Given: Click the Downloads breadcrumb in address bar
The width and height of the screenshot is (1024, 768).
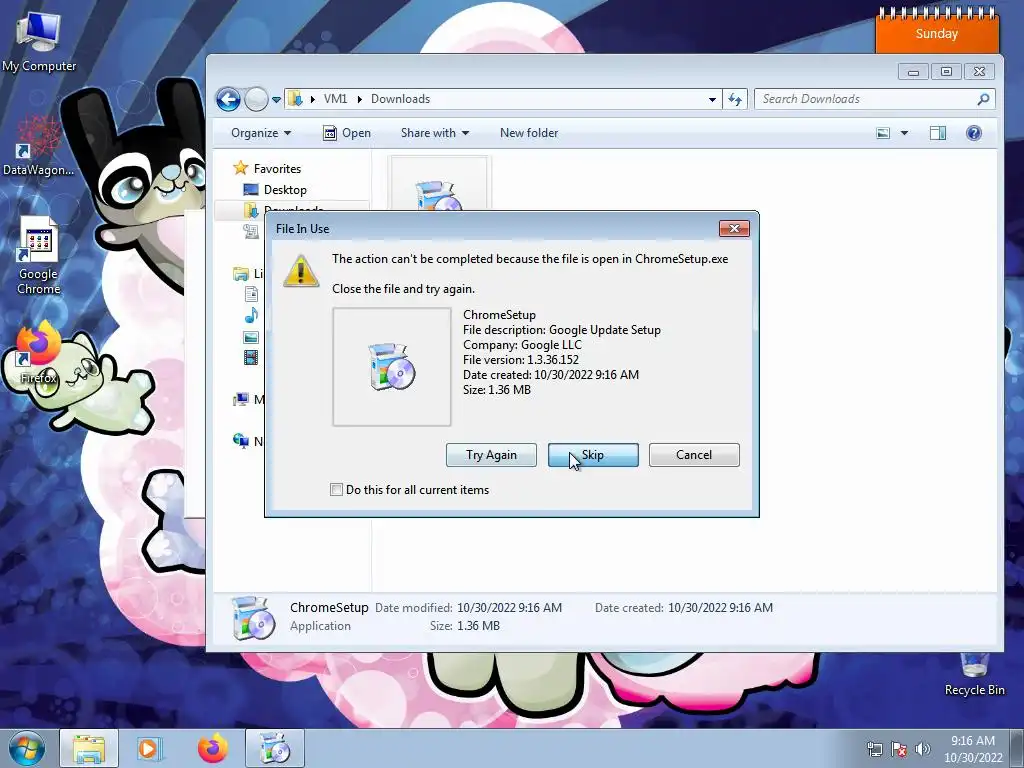Looking at the screenshot, I should [400, 99].
